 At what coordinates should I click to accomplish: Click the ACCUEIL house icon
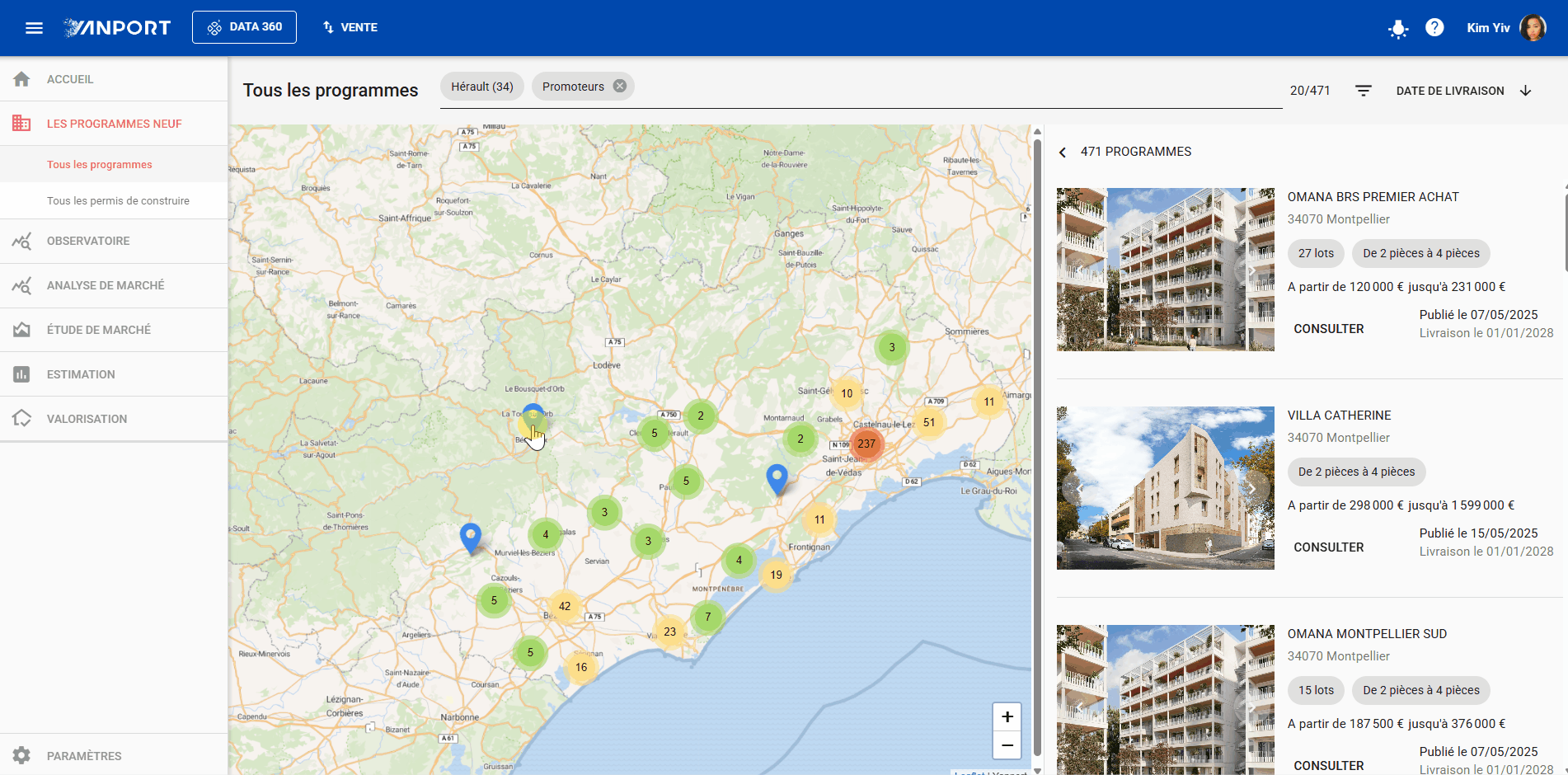(21, 79)
